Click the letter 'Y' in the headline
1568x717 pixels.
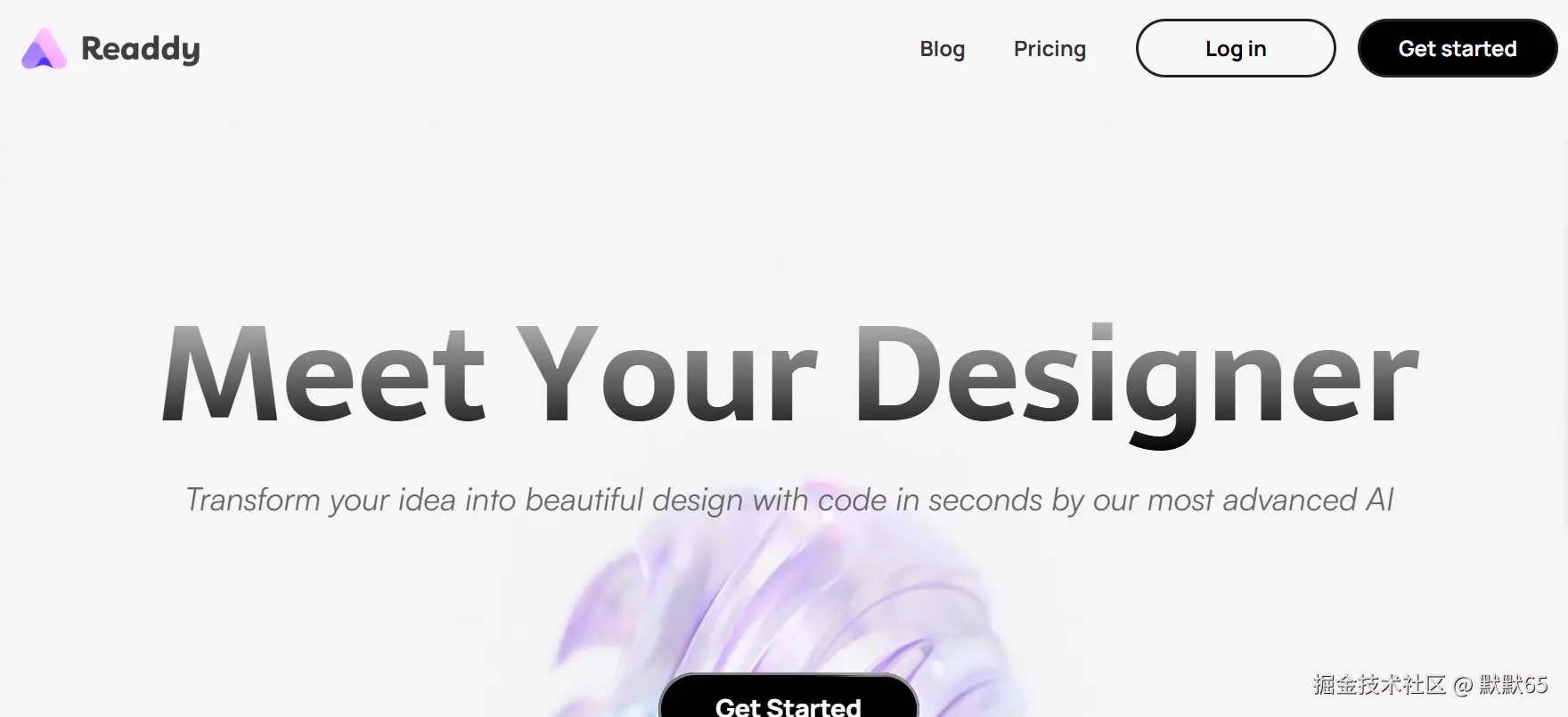[557, 374]
